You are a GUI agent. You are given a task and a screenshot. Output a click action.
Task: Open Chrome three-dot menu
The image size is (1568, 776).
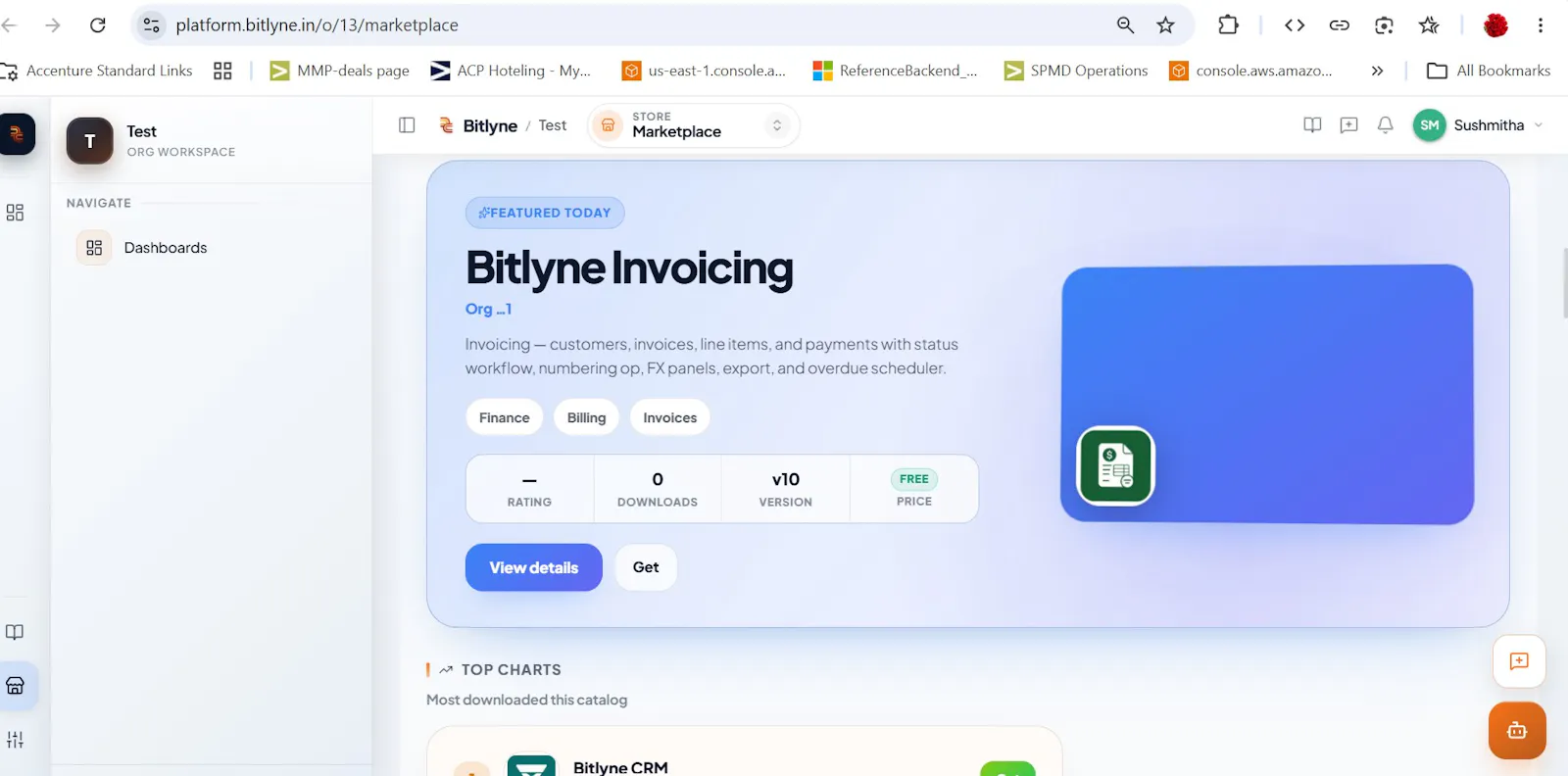[x=1541, y=25]
